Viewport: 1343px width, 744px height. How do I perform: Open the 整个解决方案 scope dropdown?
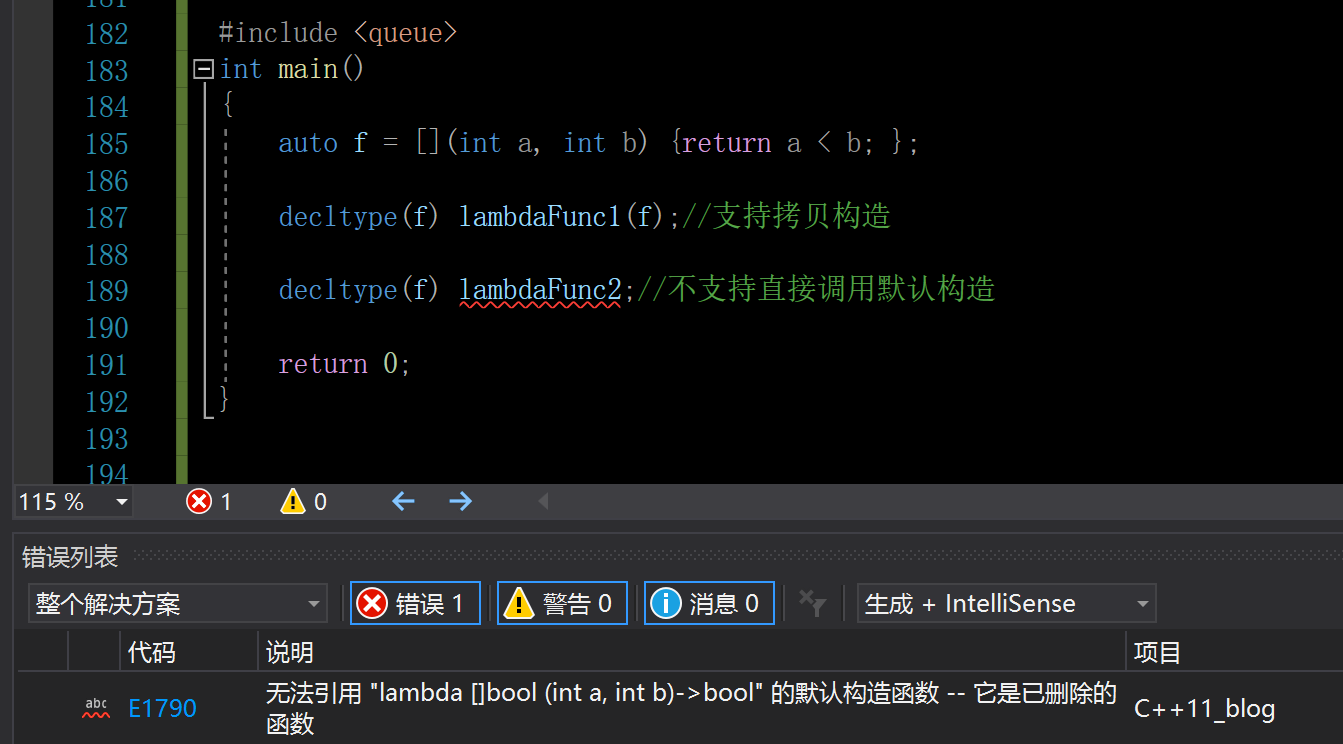click(178, 604)
